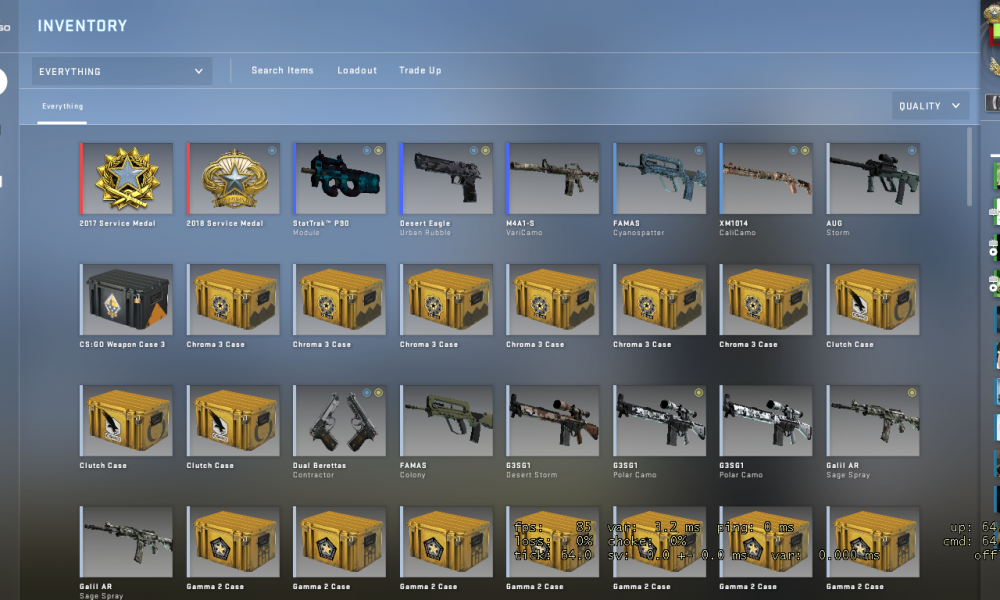This screenshot has width=1000, height=600.
Task: Select the CS:GO Weapon Case 3
Action: pyautogui.click(x=126, y=300)
